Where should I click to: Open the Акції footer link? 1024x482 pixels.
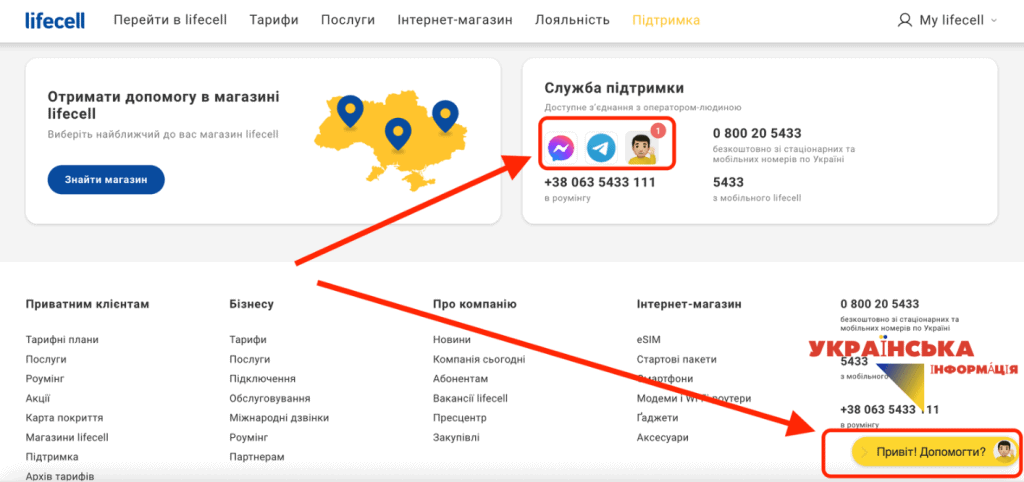pyautogui.click(x=38, y=398)
